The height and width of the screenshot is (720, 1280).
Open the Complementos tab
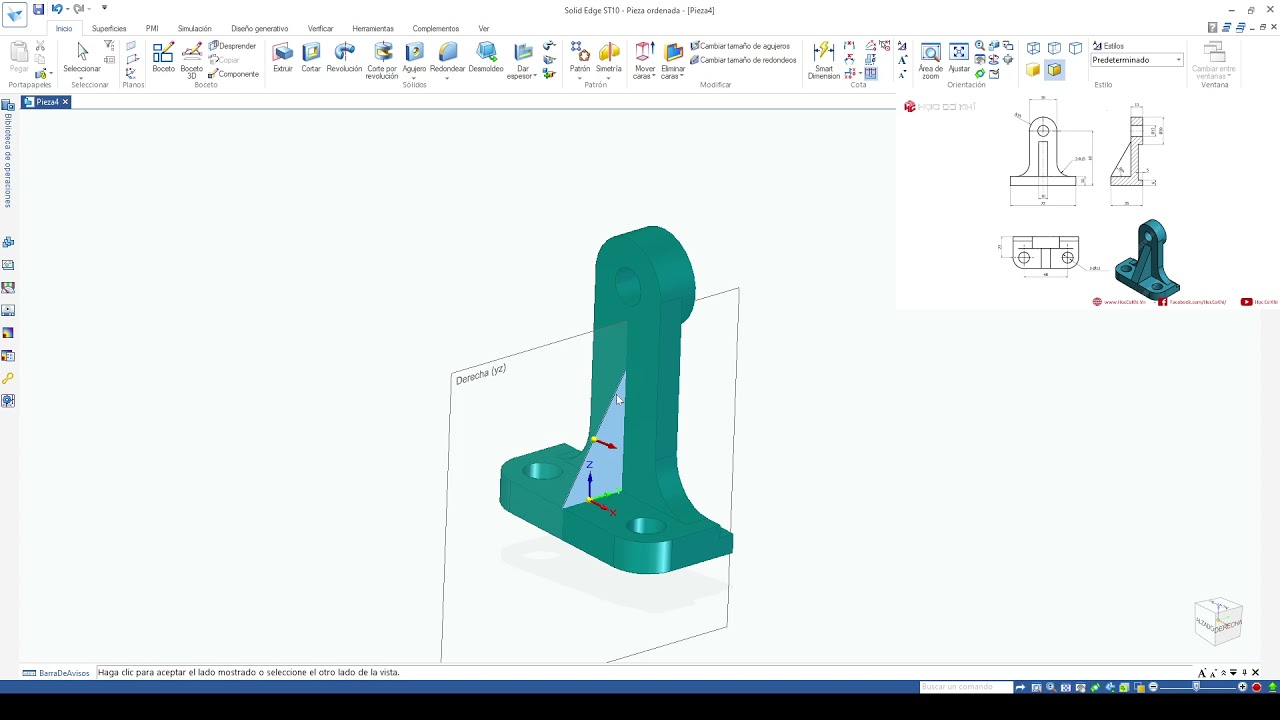pos(436,29)
